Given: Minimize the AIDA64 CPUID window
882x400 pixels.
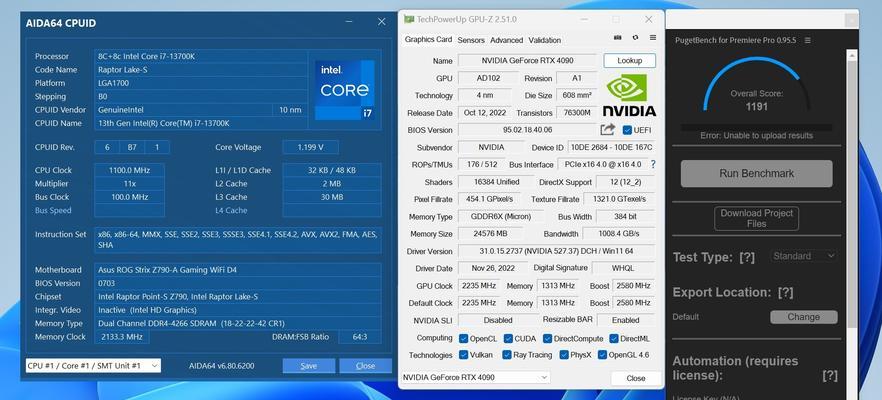Looking at the screenshot, I should [x=349, y=22].
